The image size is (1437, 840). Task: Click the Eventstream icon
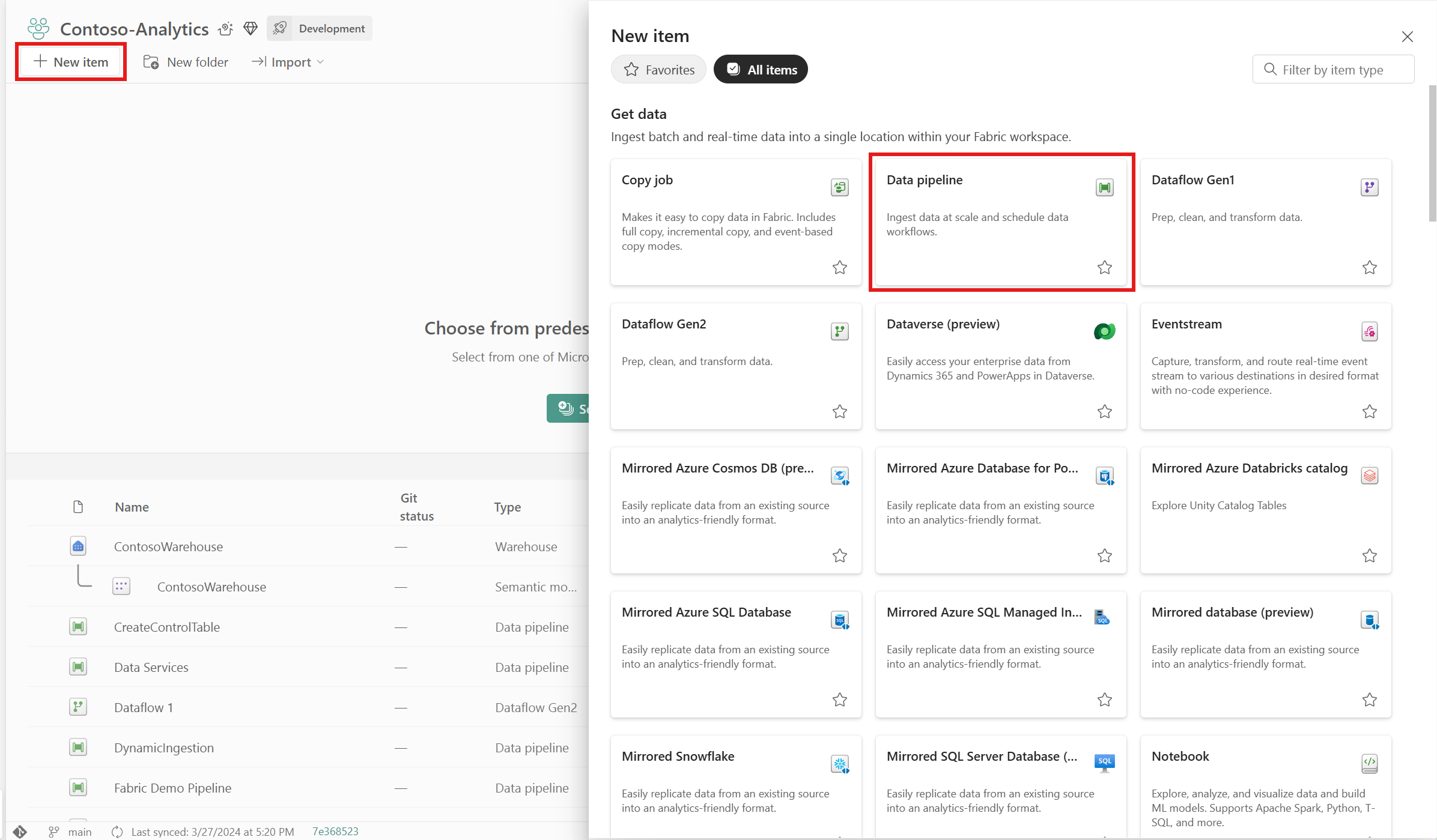1370,331
